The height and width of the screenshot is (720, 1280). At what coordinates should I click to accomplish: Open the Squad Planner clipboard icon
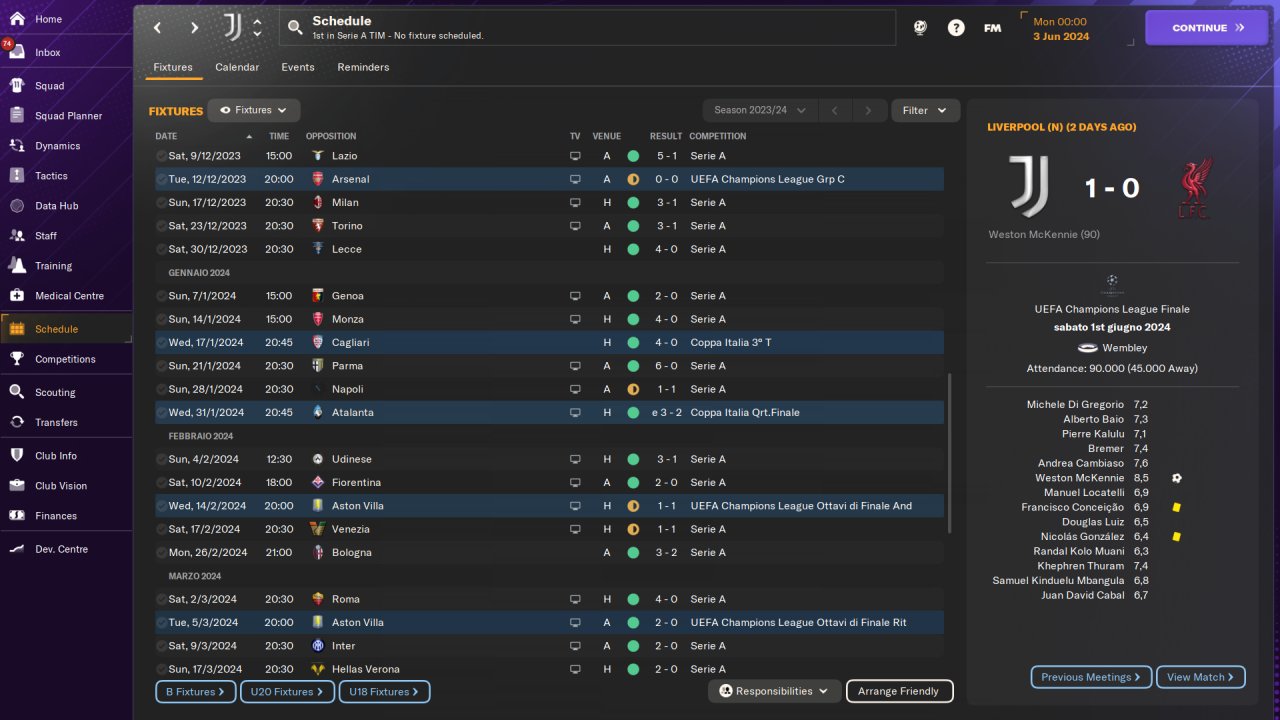coord(16,116)
